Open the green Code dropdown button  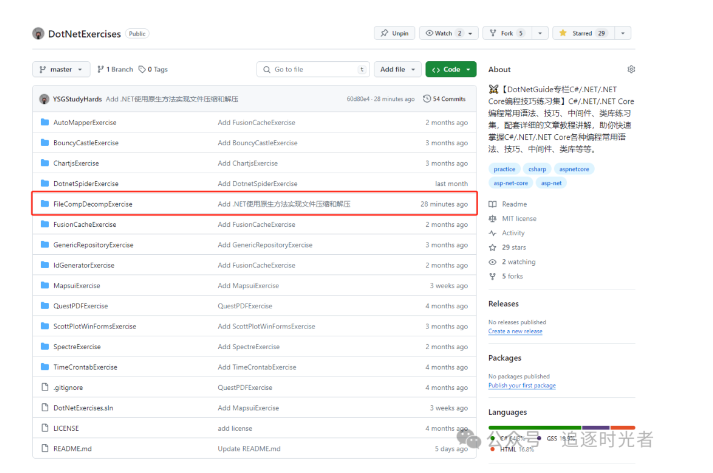pos(451,70)
